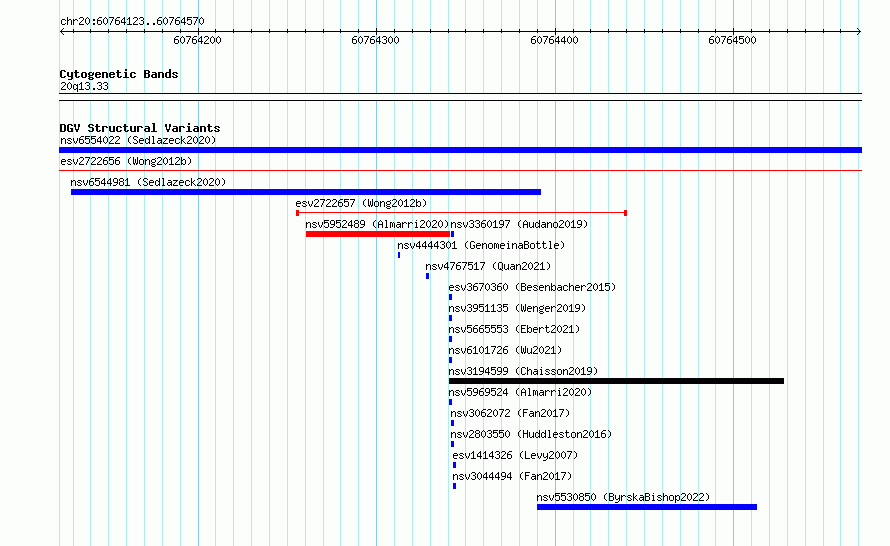Open the esv2722656 (Wong2012b) variant label
Image resolution: width=890 pixels, height=546 pixels.
(x=126, y=161)
